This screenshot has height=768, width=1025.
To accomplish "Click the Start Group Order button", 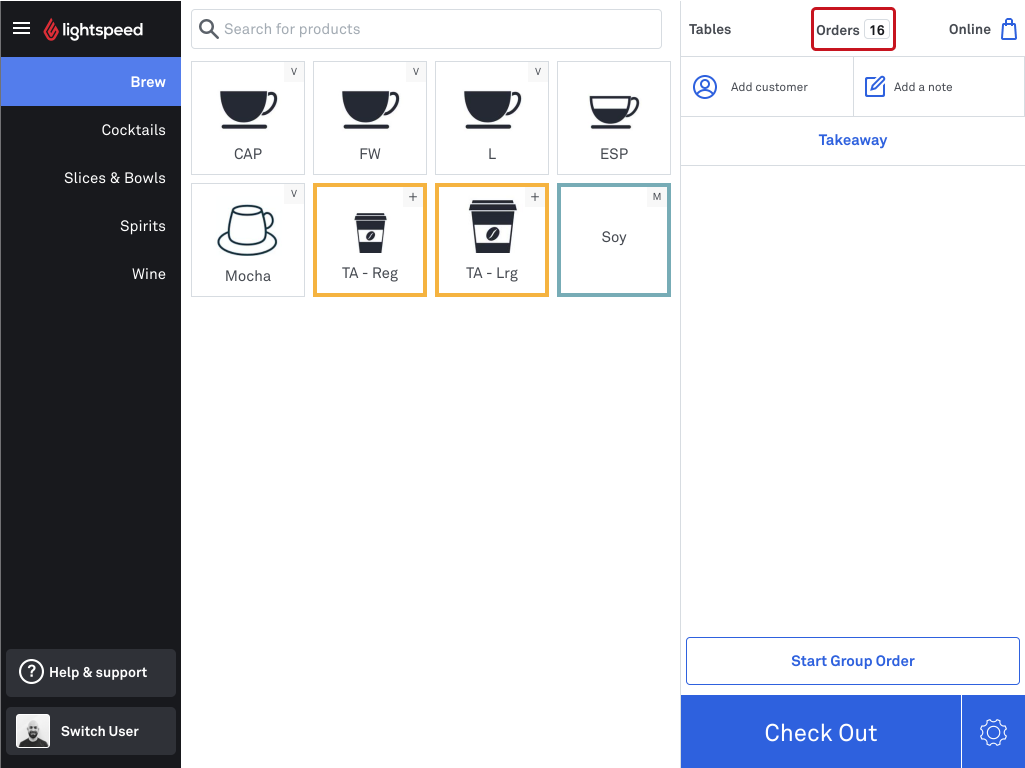I will 852,661.
